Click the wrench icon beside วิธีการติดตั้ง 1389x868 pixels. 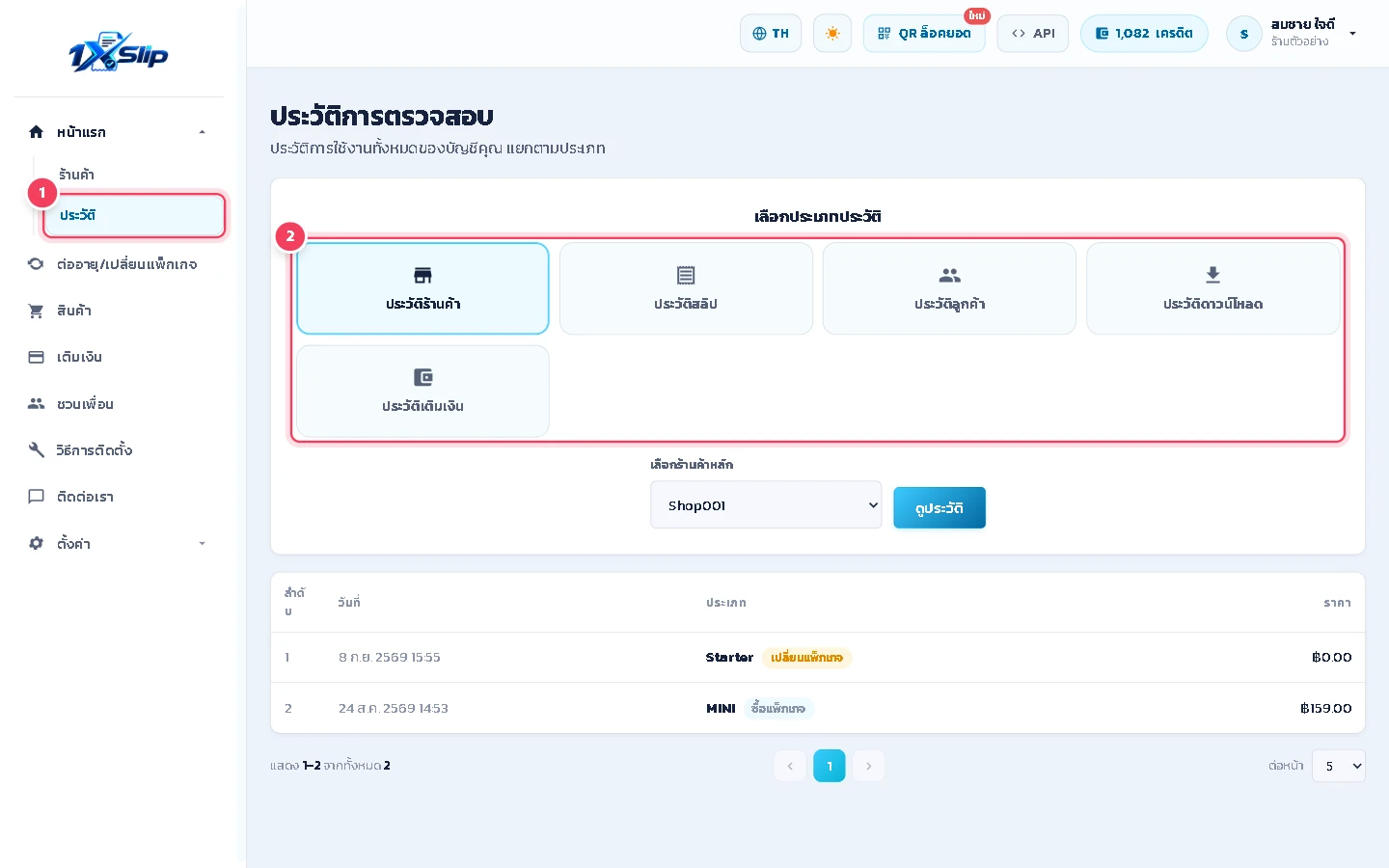36,449
